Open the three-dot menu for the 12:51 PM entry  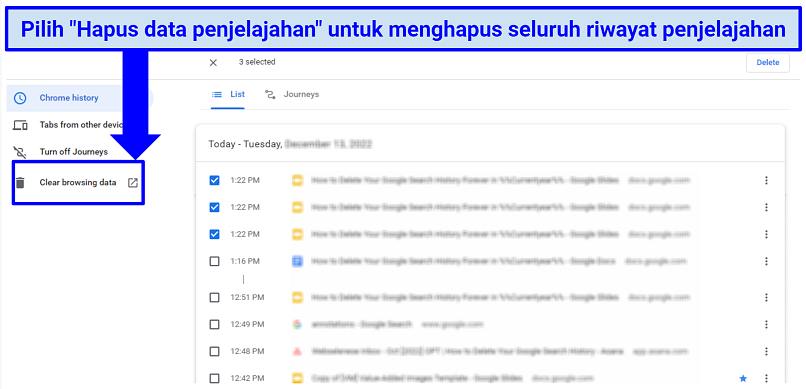(x=766, y=298)
